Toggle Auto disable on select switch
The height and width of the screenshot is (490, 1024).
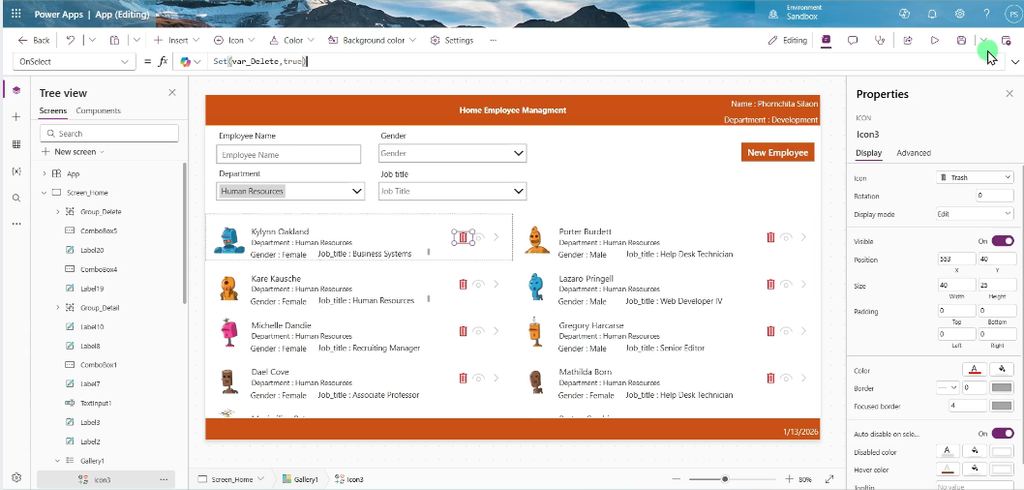[1002, 433]
